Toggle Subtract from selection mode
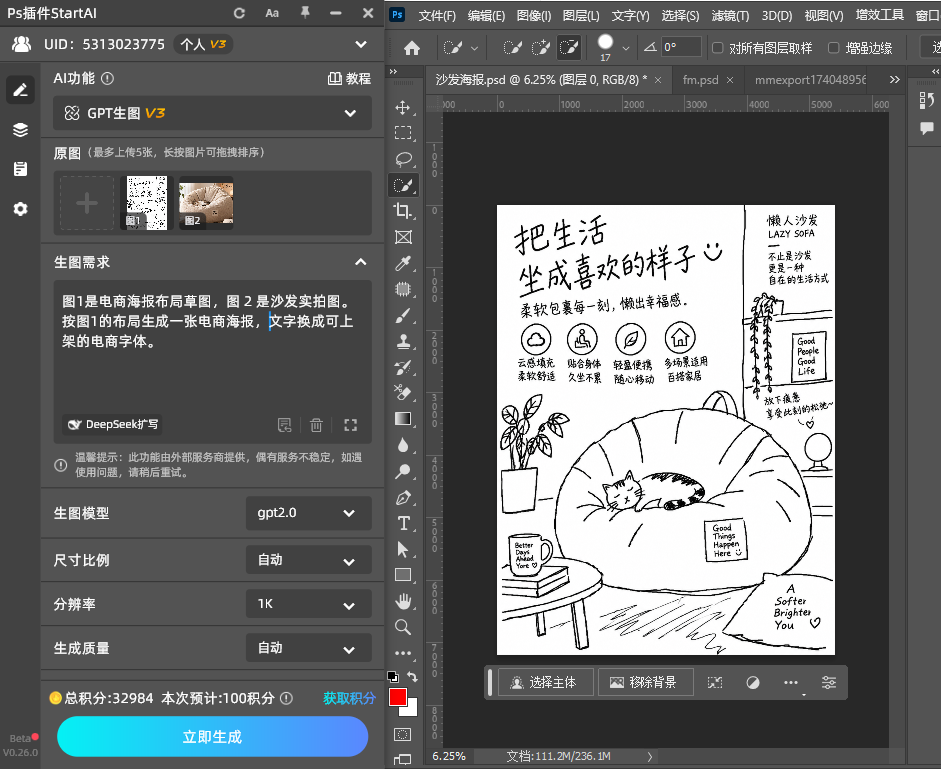941x769 pixels. pos(569,47)
